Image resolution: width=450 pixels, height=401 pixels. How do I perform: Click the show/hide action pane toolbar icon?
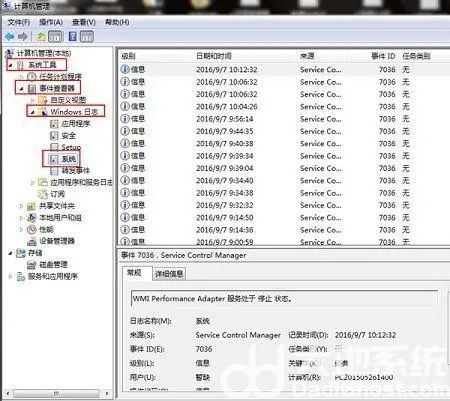click(87, 36)
